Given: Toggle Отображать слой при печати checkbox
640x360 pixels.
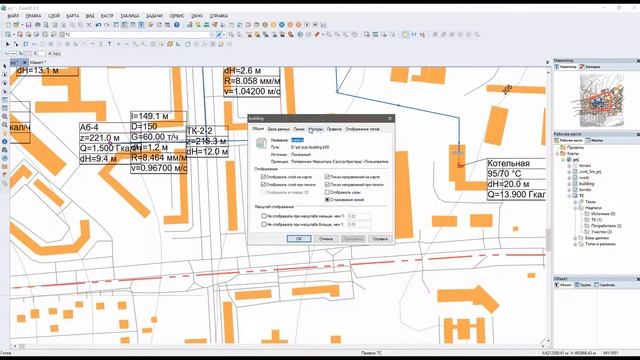Looking at the screenshot, I should (x=263, y=184).
